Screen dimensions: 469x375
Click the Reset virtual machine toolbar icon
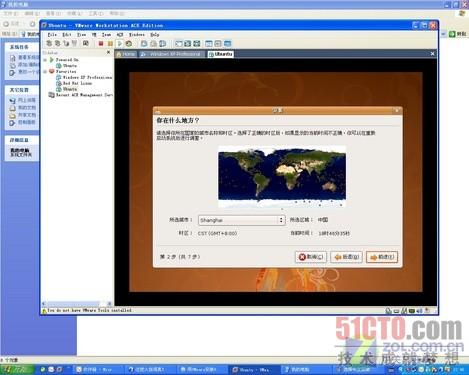click(129, 44)
